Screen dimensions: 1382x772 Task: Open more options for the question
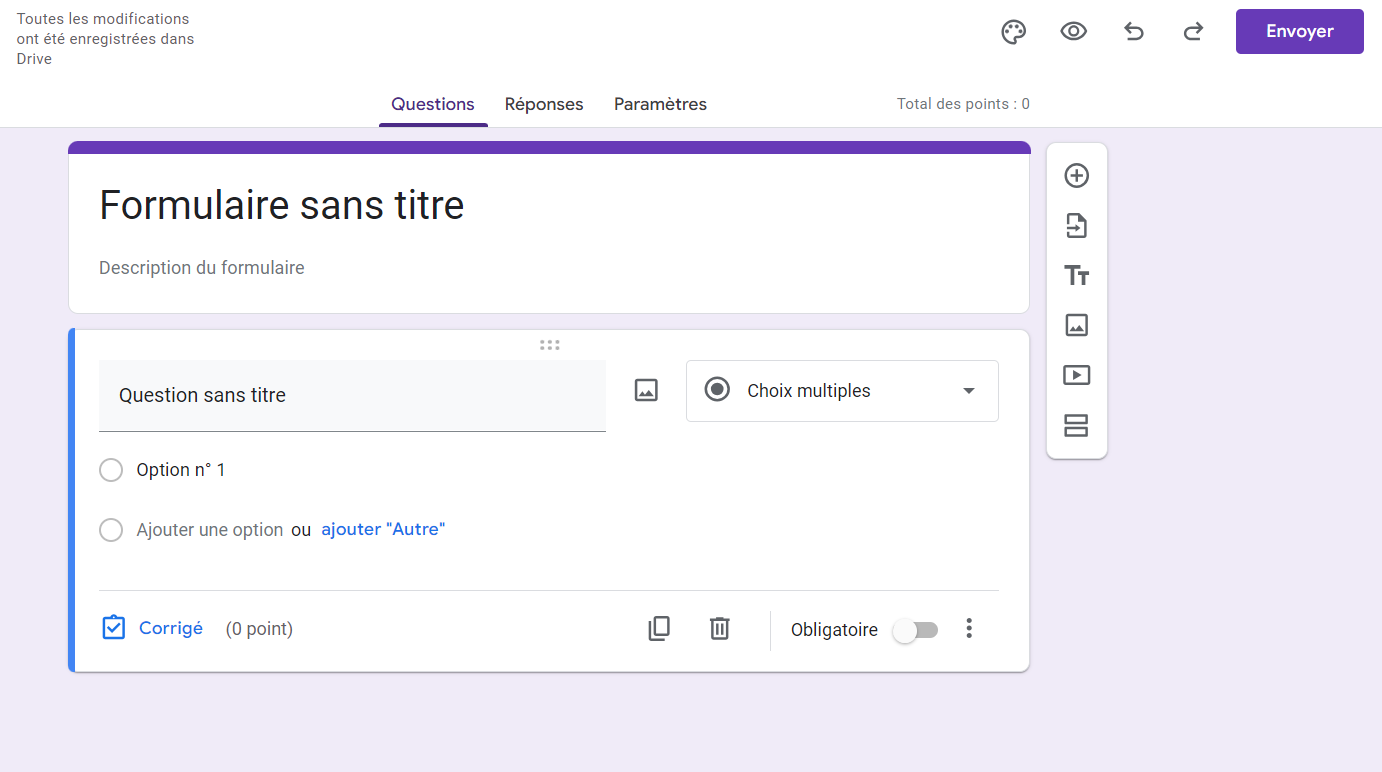tap(968, 628)
